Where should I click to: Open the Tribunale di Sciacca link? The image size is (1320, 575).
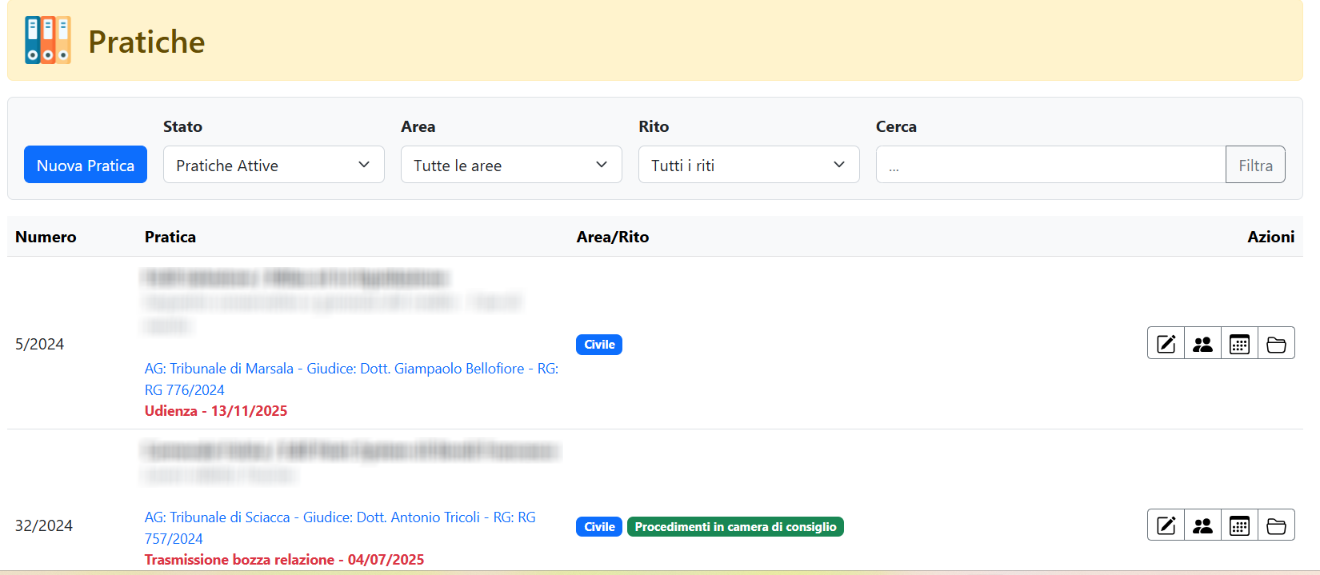pos(340,527)
